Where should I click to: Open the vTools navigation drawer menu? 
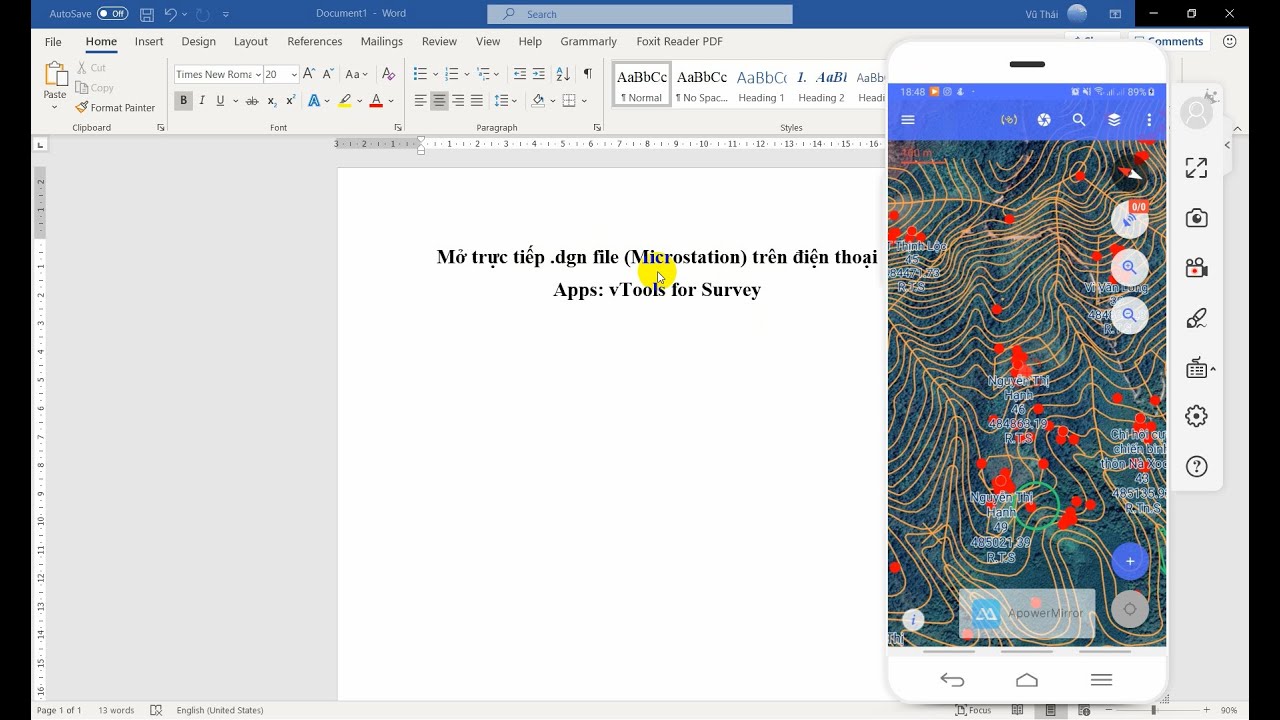pos(907,119)
